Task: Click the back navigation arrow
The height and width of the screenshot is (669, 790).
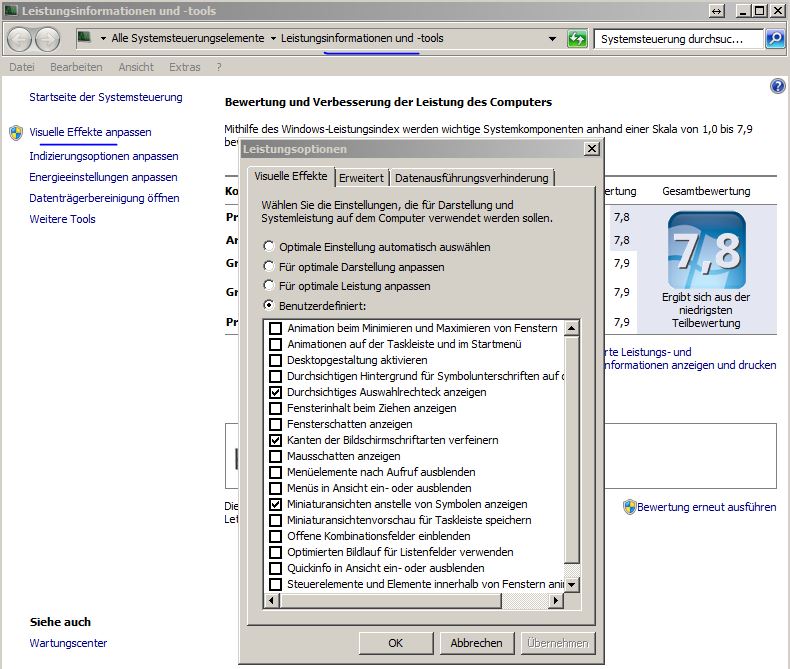Action: tap(20, 39)
